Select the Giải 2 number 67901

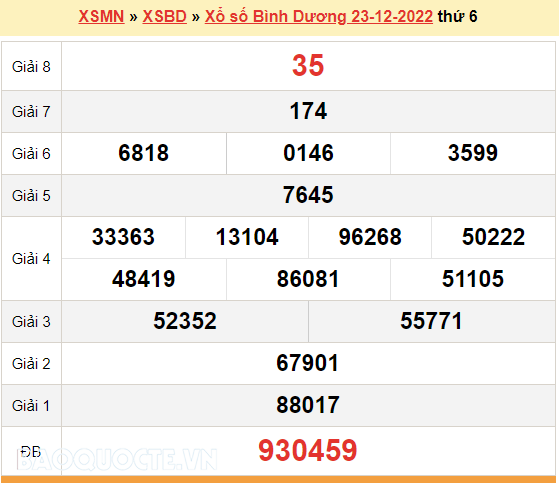(308, 363)
